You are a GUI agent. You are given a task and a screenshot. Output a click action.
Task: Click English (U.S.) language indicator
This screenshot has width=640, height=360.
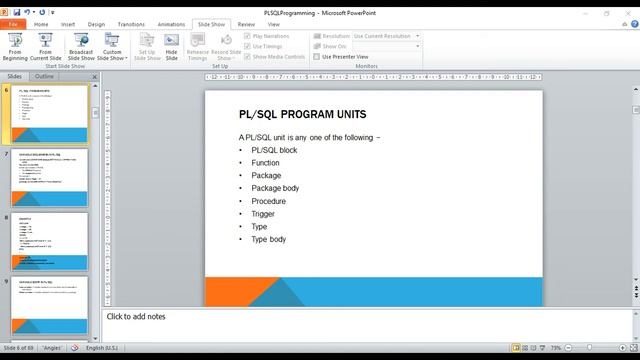[x=102, y=348]
